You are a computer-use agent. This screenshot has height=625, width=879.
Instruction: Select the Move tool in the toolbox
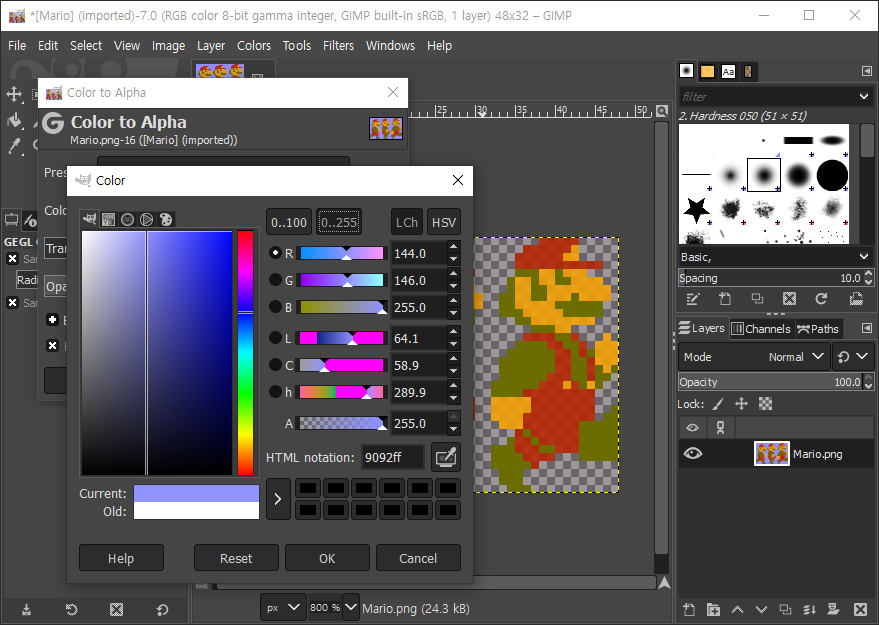coord(14,94)
